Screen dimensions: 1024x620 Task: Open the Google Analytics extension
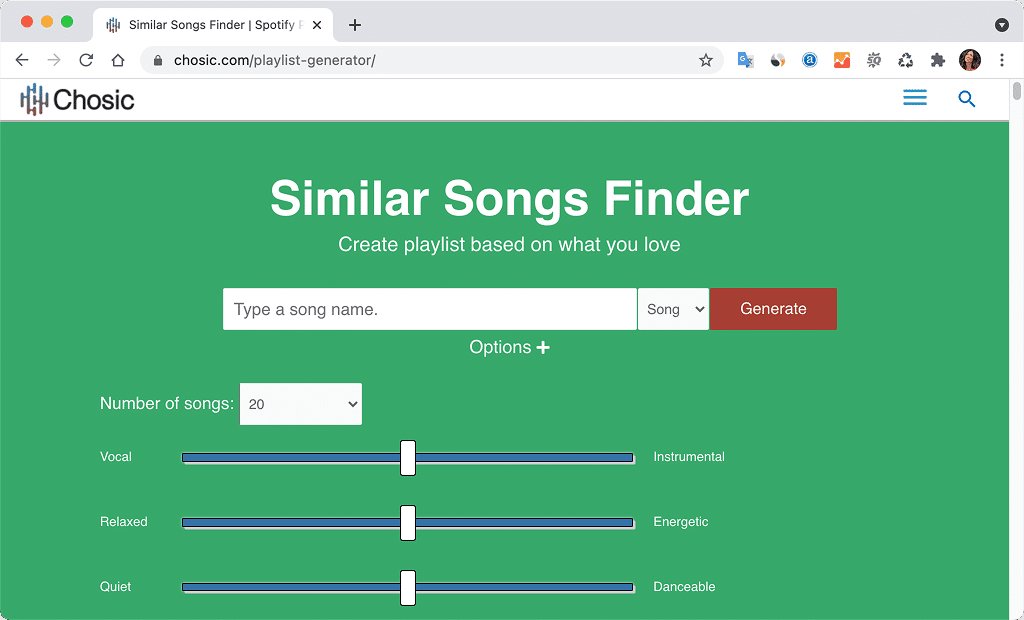[841, 60]
